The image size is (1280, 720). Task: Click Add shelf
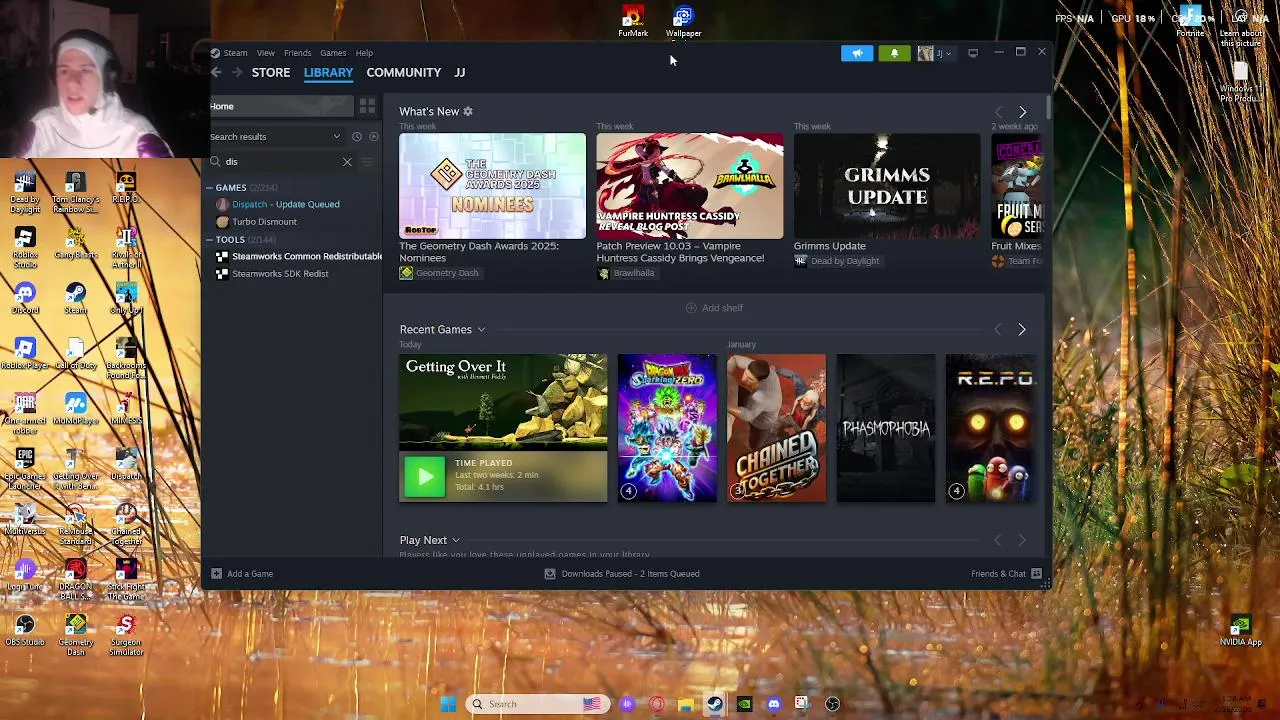[714, 308]
